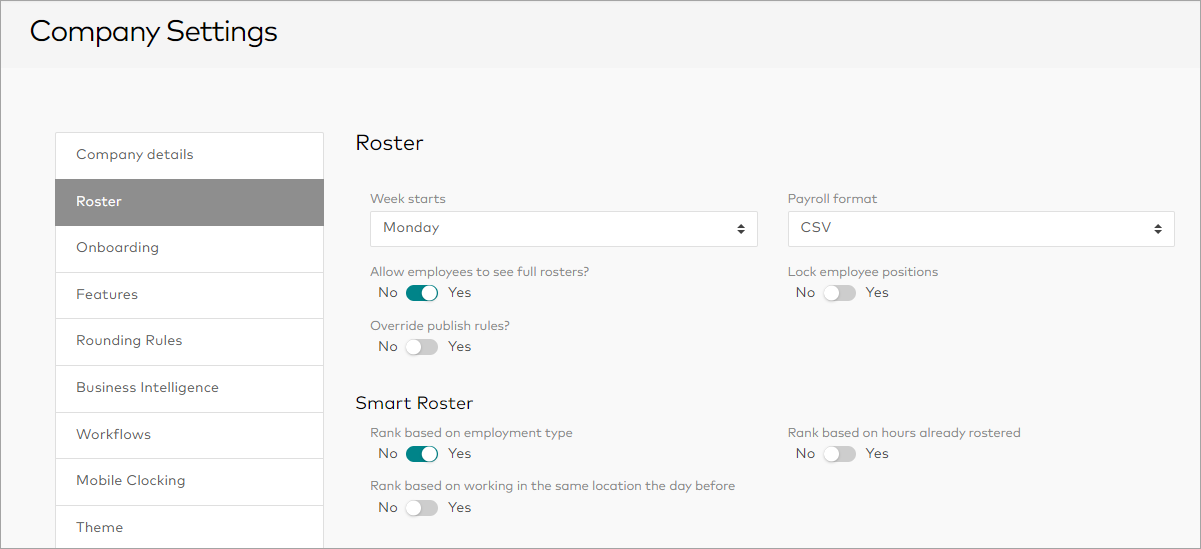The width and height of the screenshot is (1201, 549).
Task: Enable 'Rank based on hours already rostered'
Action: click(840, 454)
